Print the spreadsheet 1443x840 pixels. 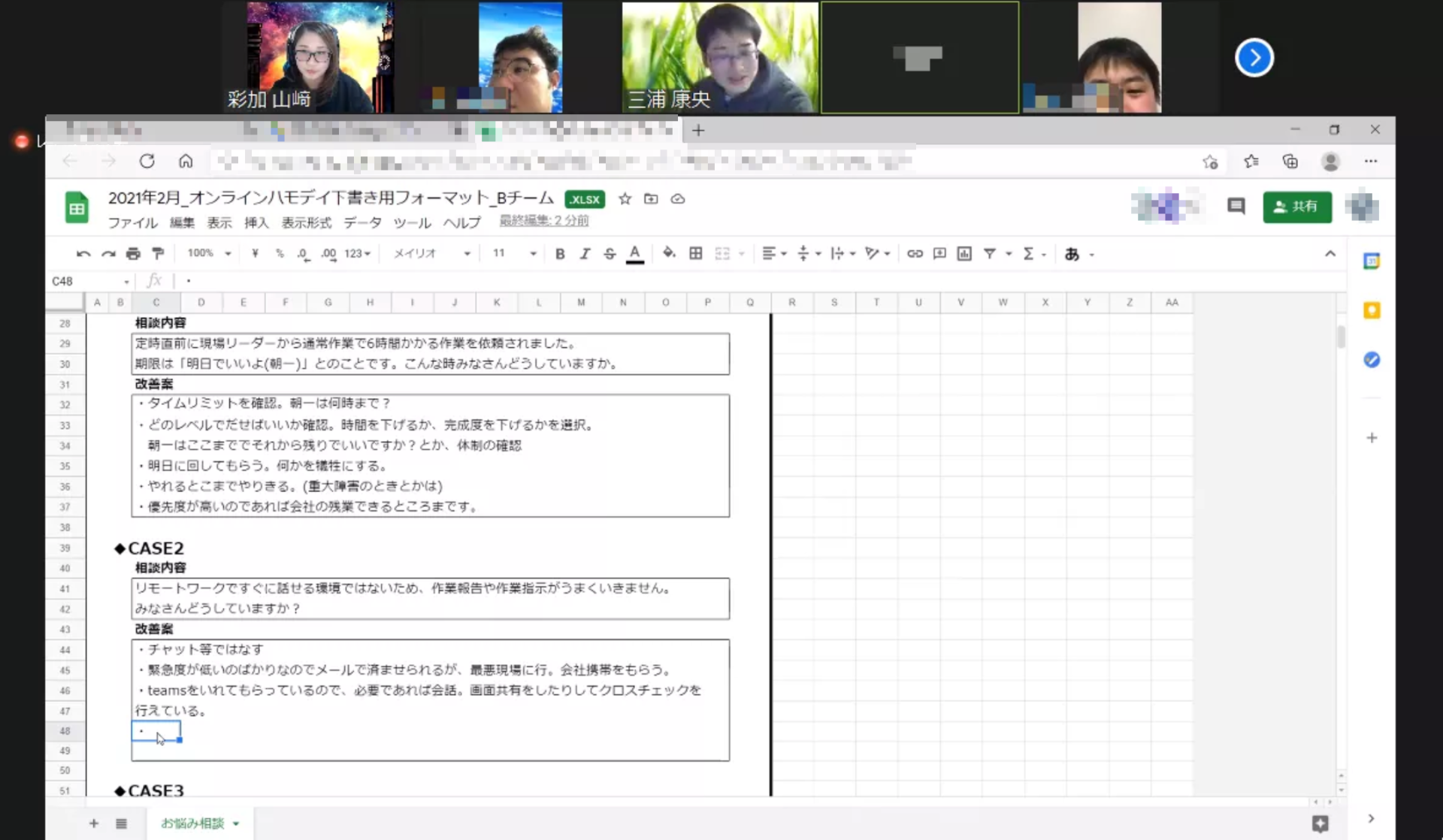pos(133,254)
